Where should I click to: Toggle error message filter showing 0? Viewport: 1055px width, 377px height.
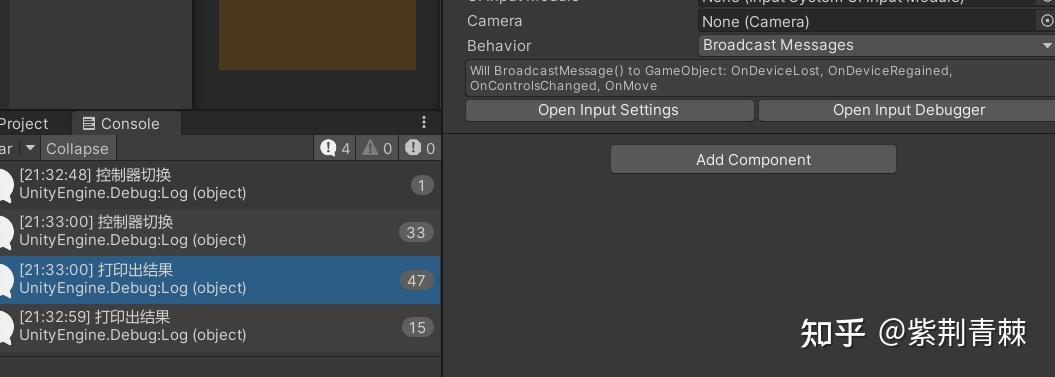point(420,148)
